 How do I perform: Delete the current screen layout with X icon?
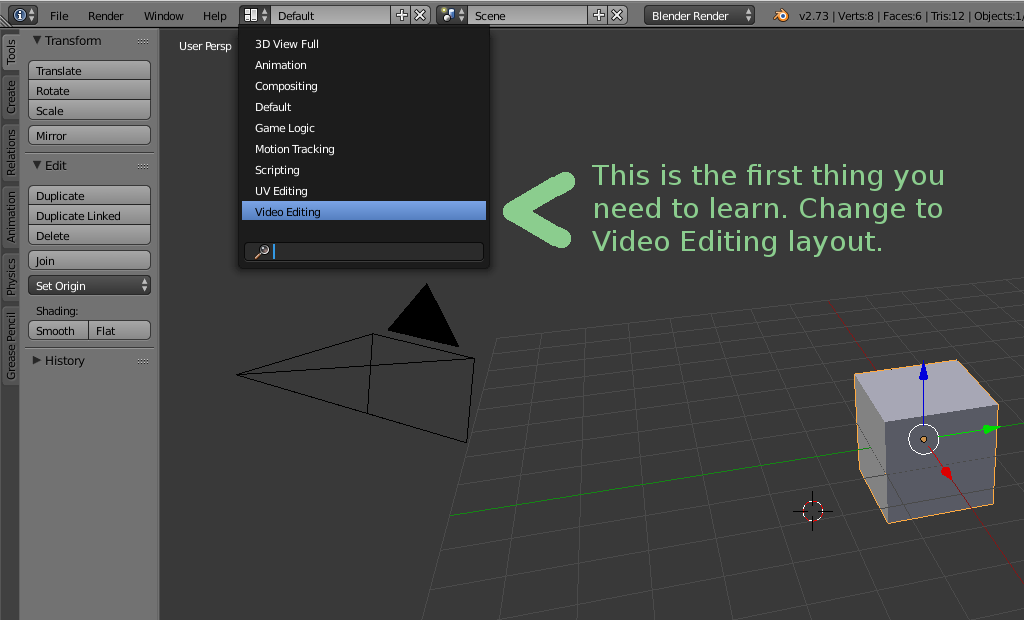(x=421, y=15)
